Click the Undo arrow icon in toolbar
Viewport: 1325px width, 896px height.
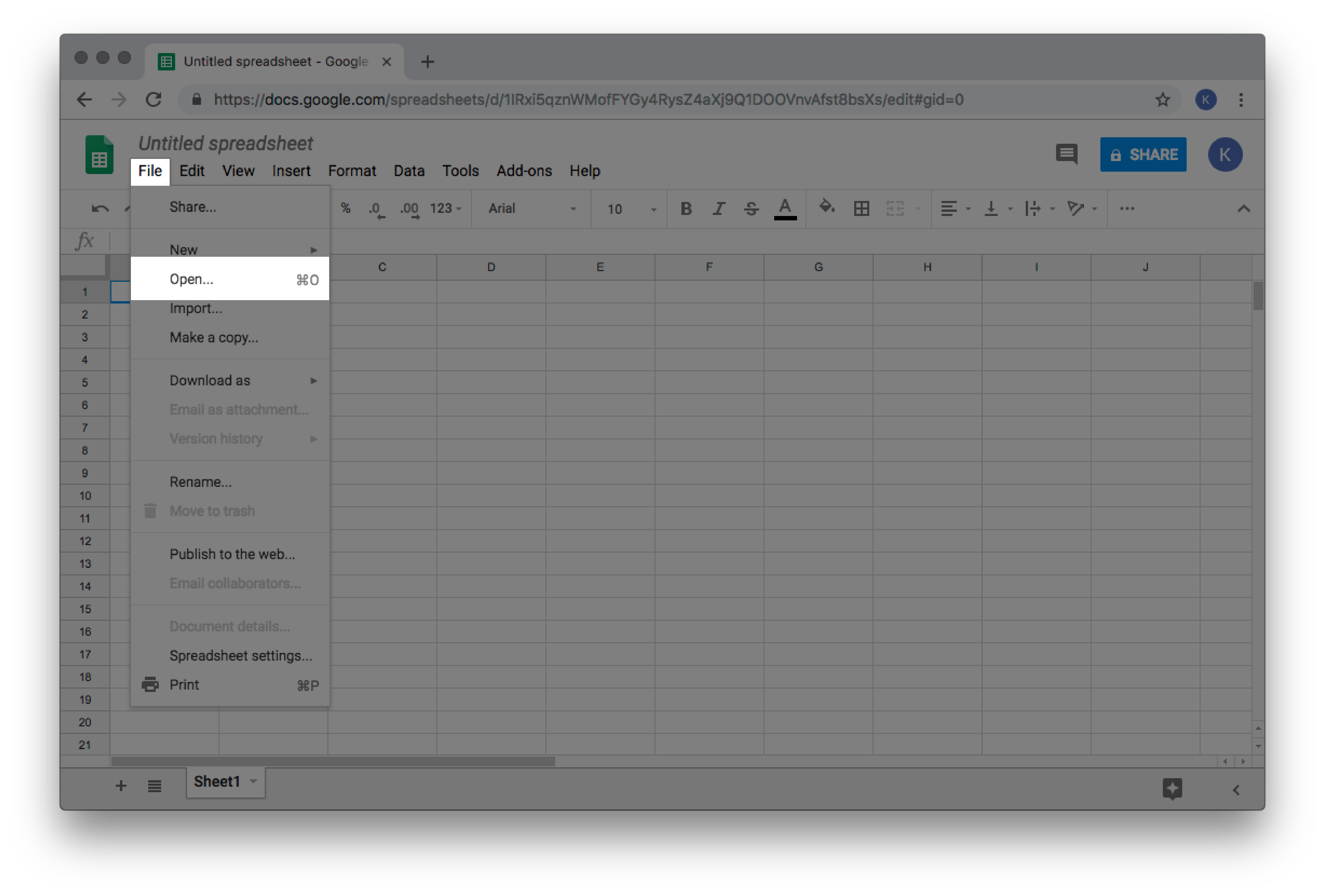(x=100, y=209)
